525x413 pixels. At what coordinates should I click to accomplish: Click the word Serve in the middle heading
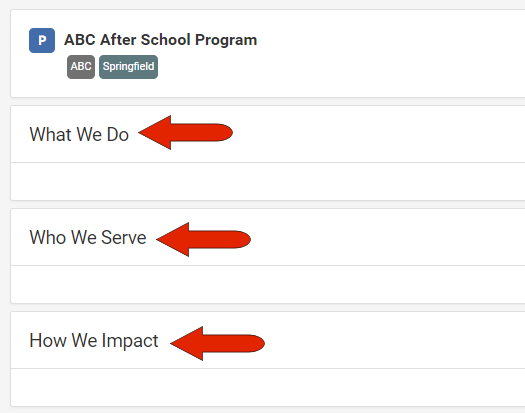coord(124,237)
